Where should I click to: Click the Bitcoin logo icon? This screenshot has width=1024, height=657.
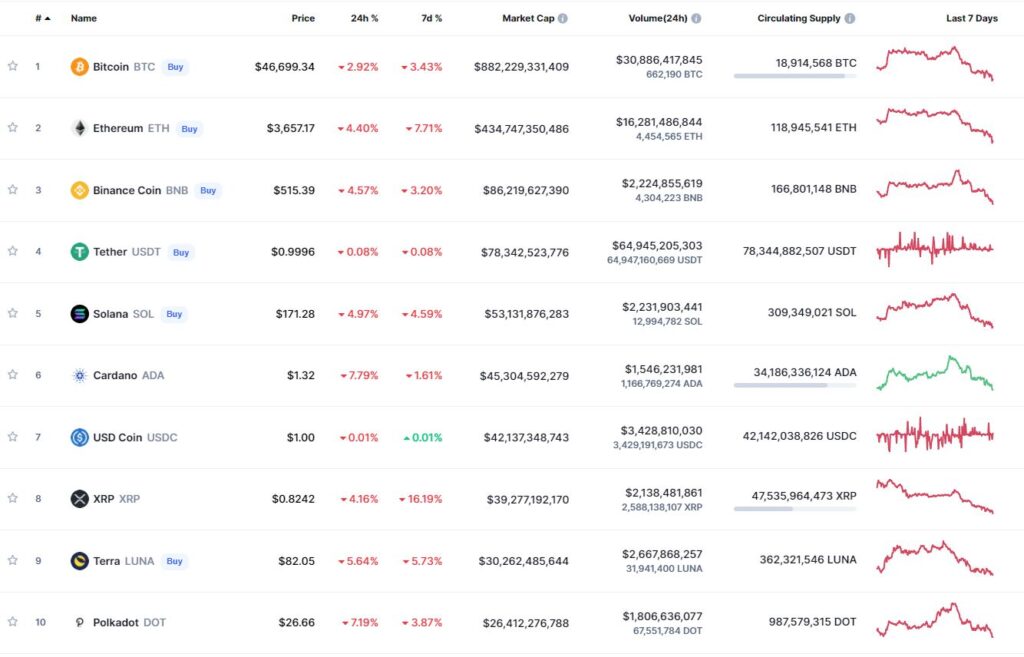(80, 67)
